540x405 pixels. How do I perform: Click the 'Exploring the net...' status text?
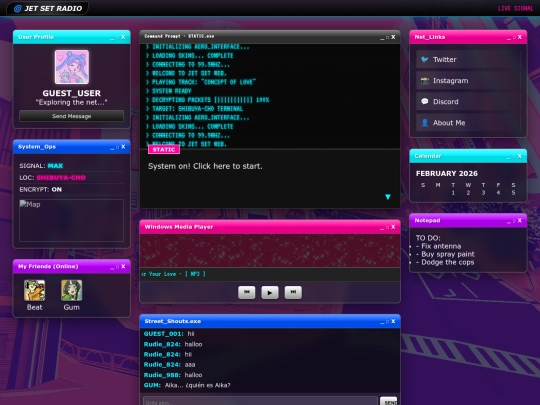[x=72, y=102]
